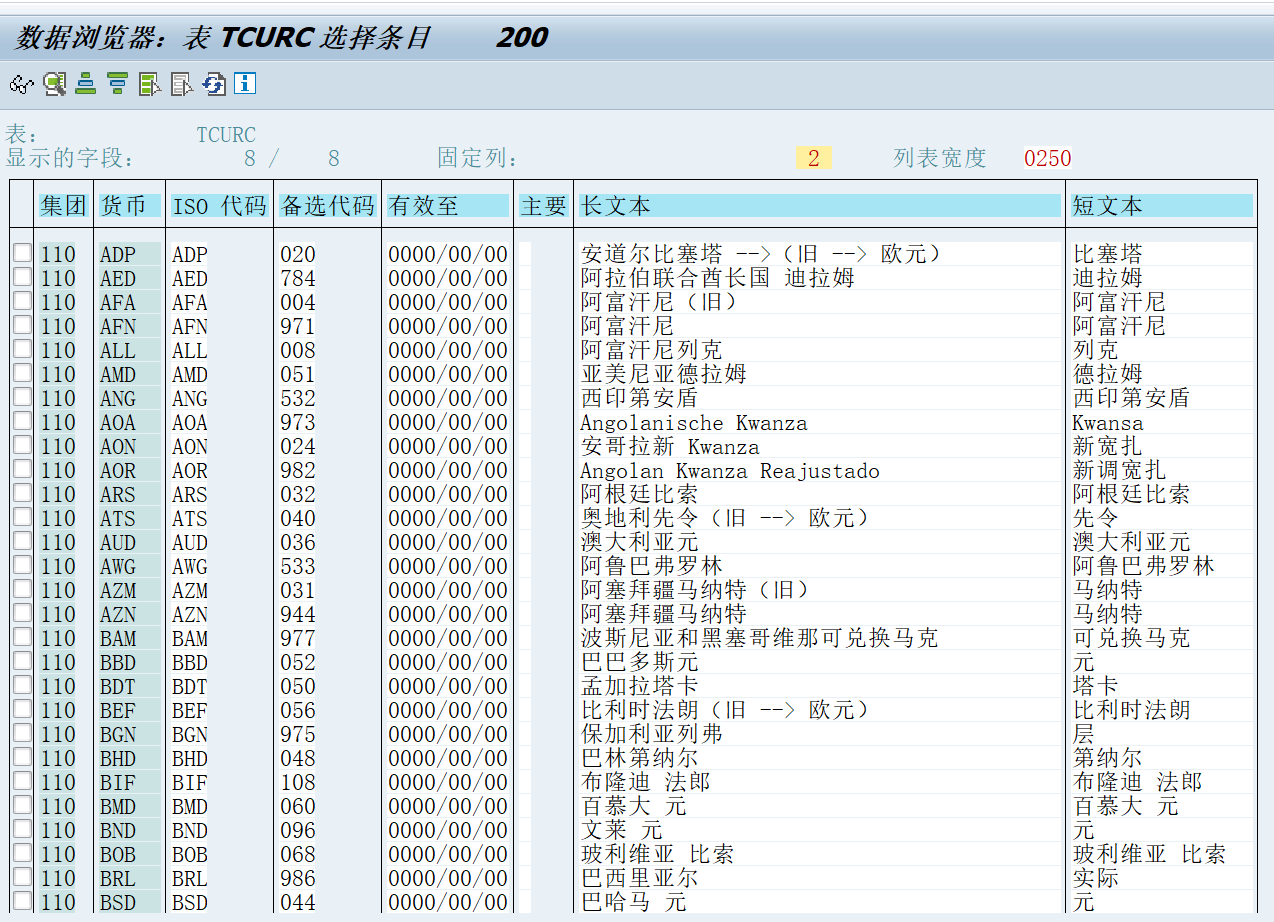Click long text 巴巴多斯元
This screenshot has height=922, width=1274.
[x=640, y=662]
